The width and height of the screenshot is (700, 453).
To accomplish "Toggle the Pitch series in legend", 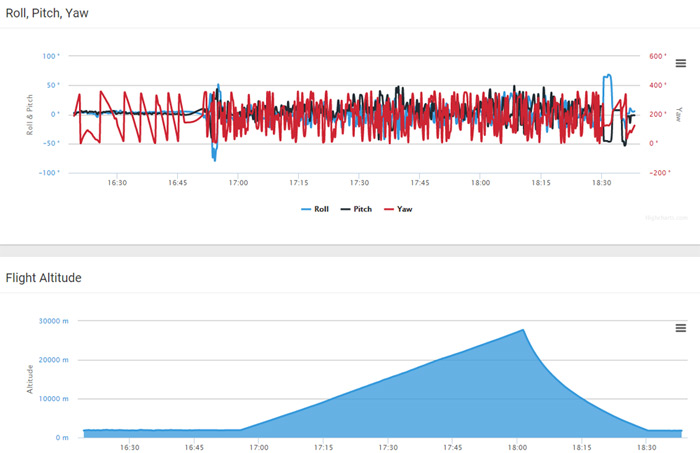I will point(356,209).
